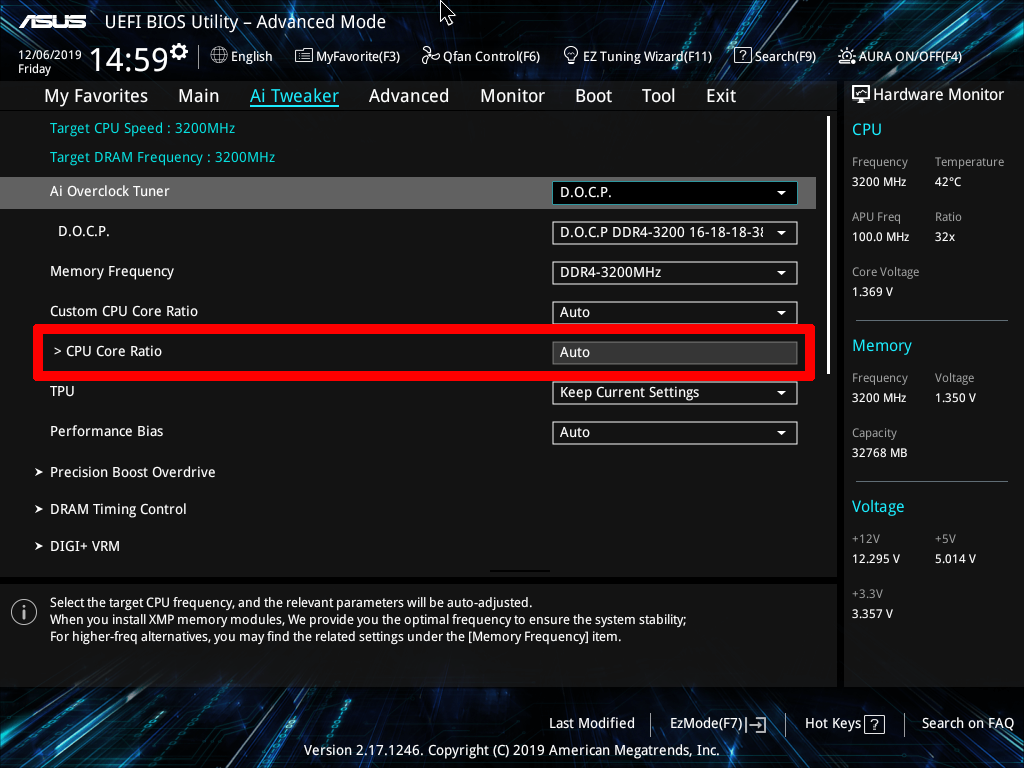The height and width of the screenshot is (768, 1024).
Task: Click the EzMode arrow icon
Action: pos(756,724)
